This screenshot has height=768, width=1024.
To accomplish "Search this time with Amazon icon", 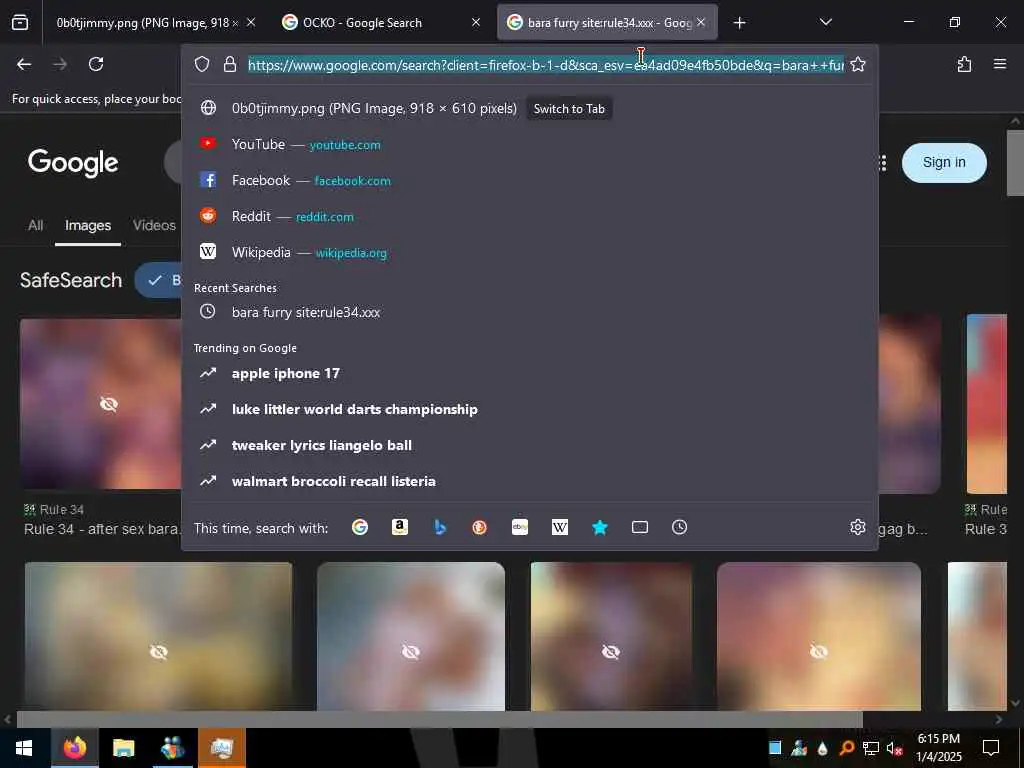I will coord(400,527).
